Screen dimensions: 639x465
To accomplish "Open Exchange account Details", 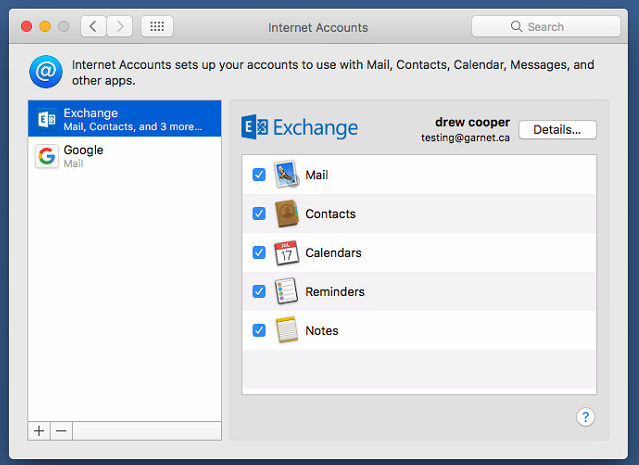I will [x=557, y=130].
